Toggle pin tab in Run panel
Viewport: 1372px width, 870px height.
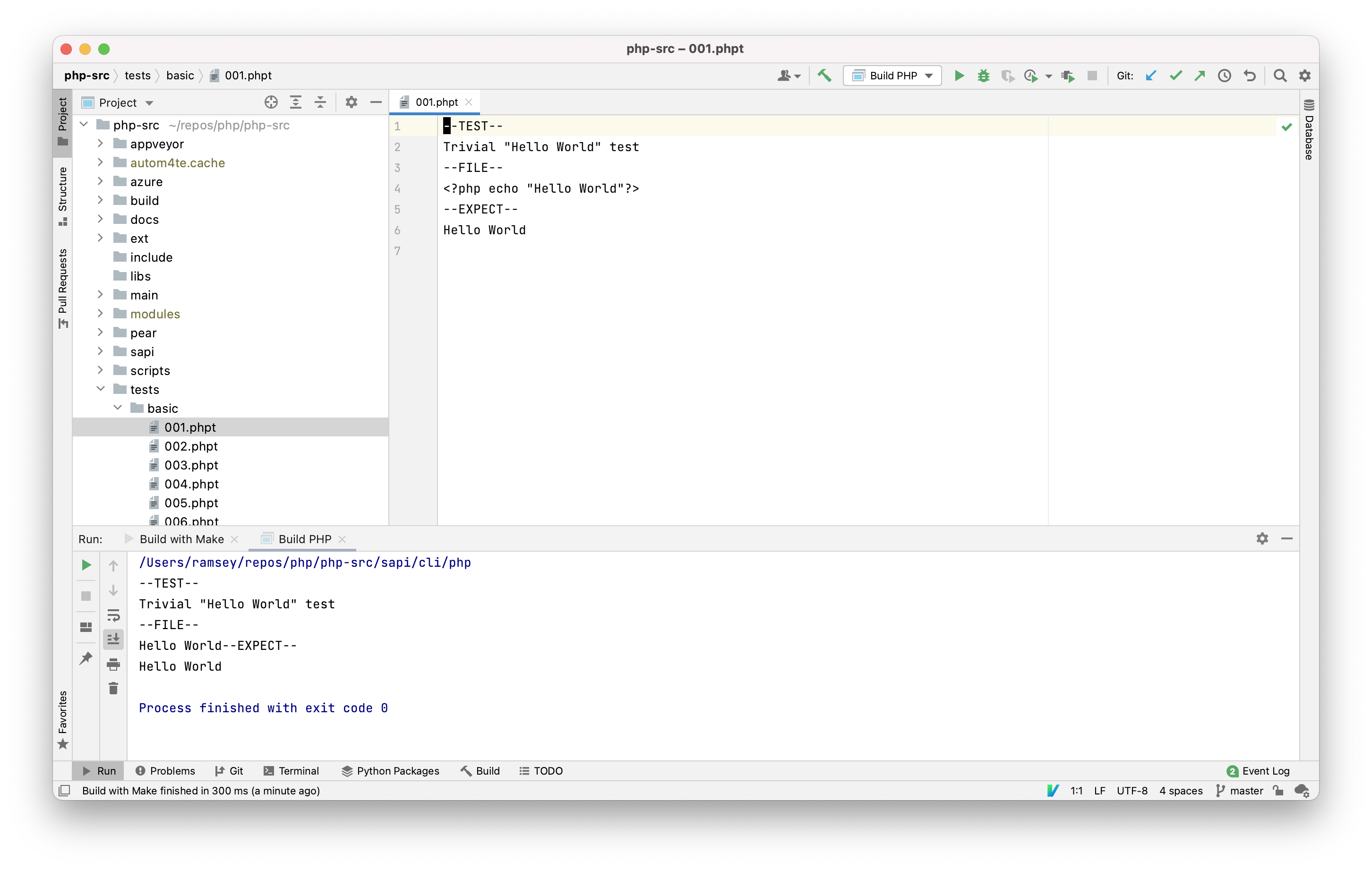pos(86,658)
